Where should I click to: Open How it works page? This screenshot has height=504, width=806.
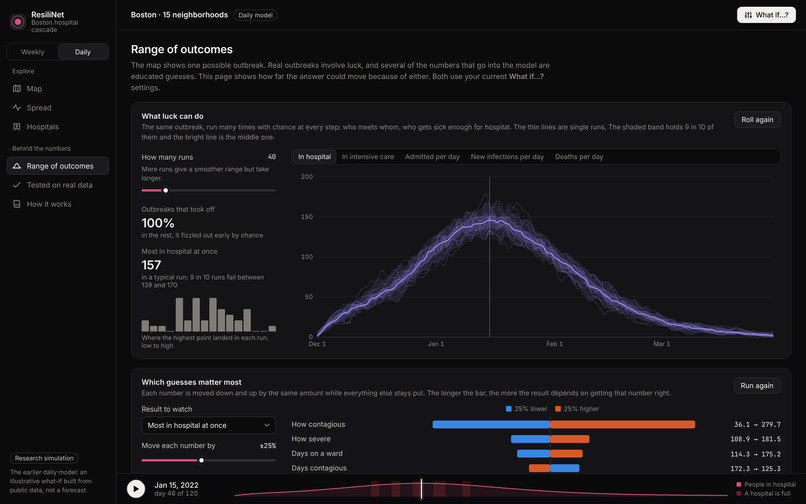58,204
